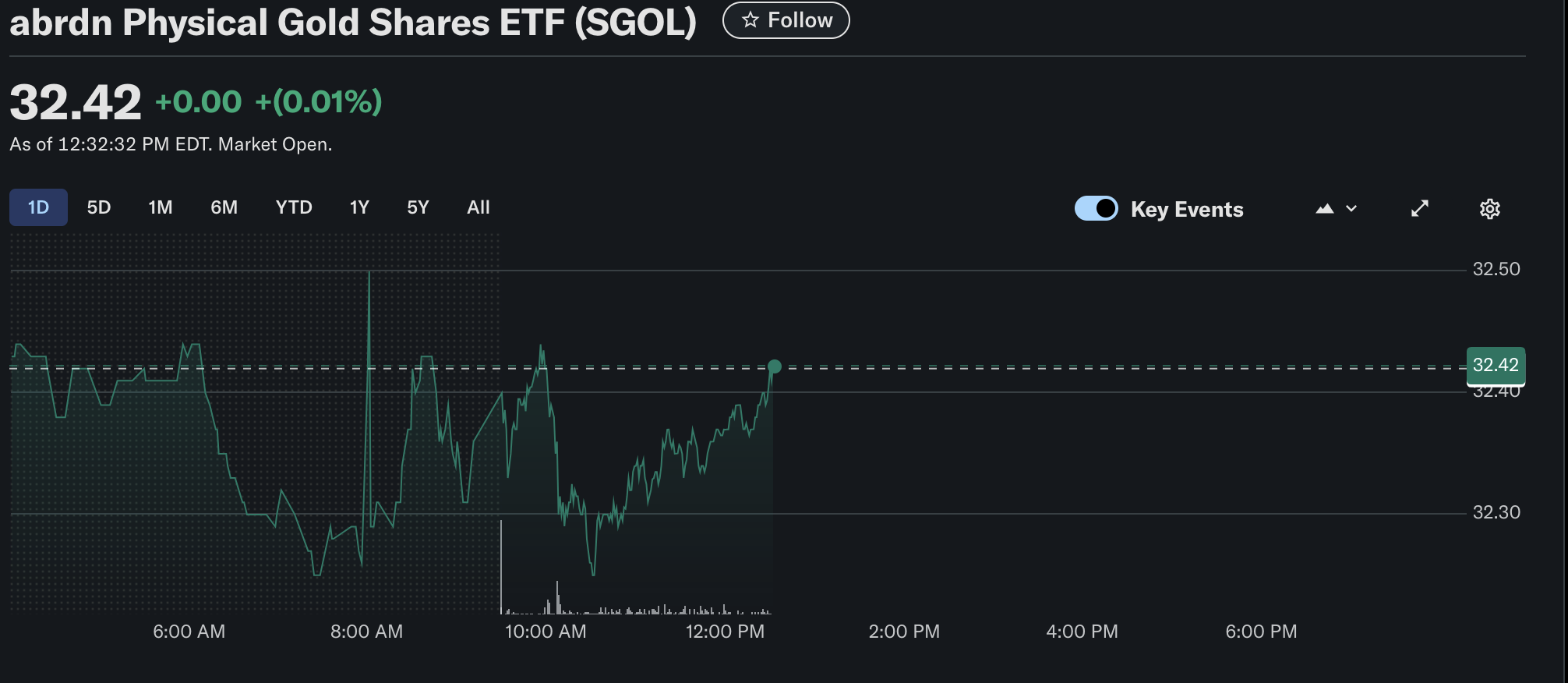This screenshot has height=683, width=1568.
Task: Switch to the 5D time range
Action: click(99, 207)
